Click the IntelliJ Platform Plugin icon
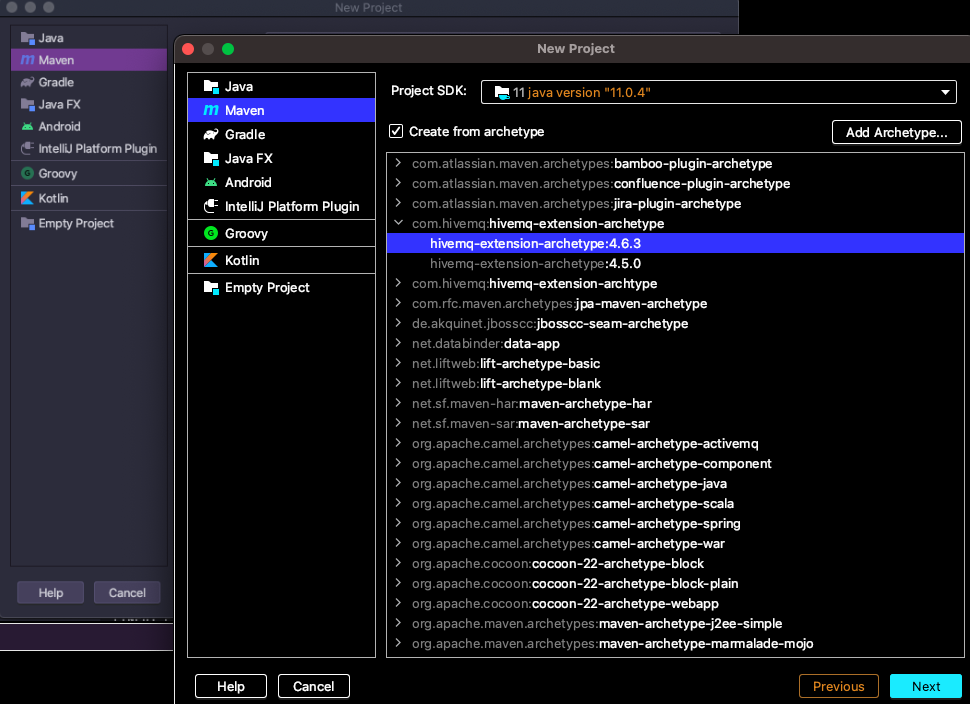The image size is (970, 704). [211, 206]
